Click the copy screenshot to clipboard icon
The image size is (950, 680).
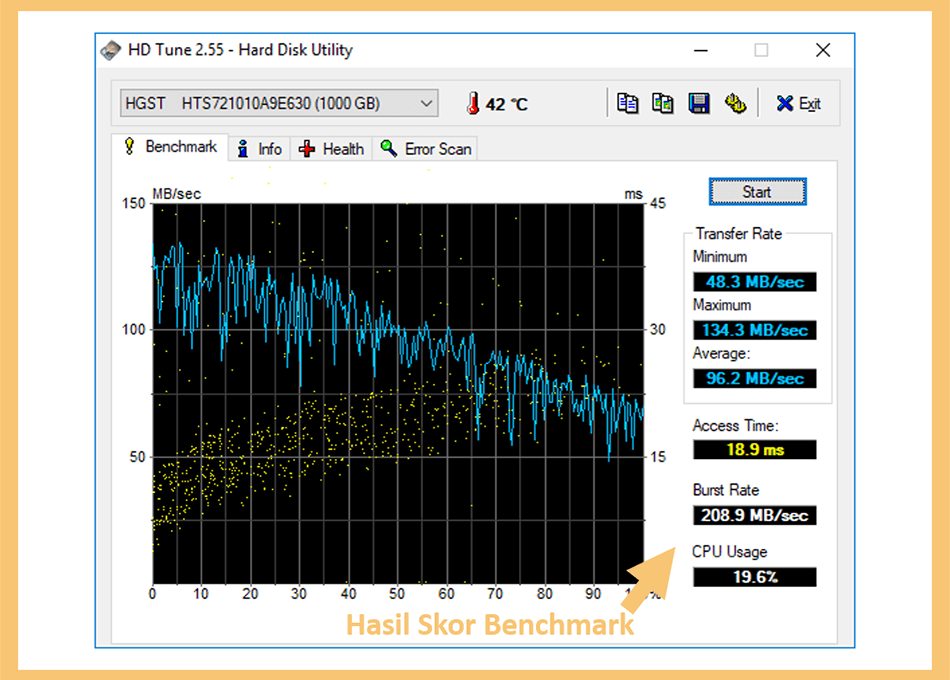pyautogui.click(x=662, y=104)
